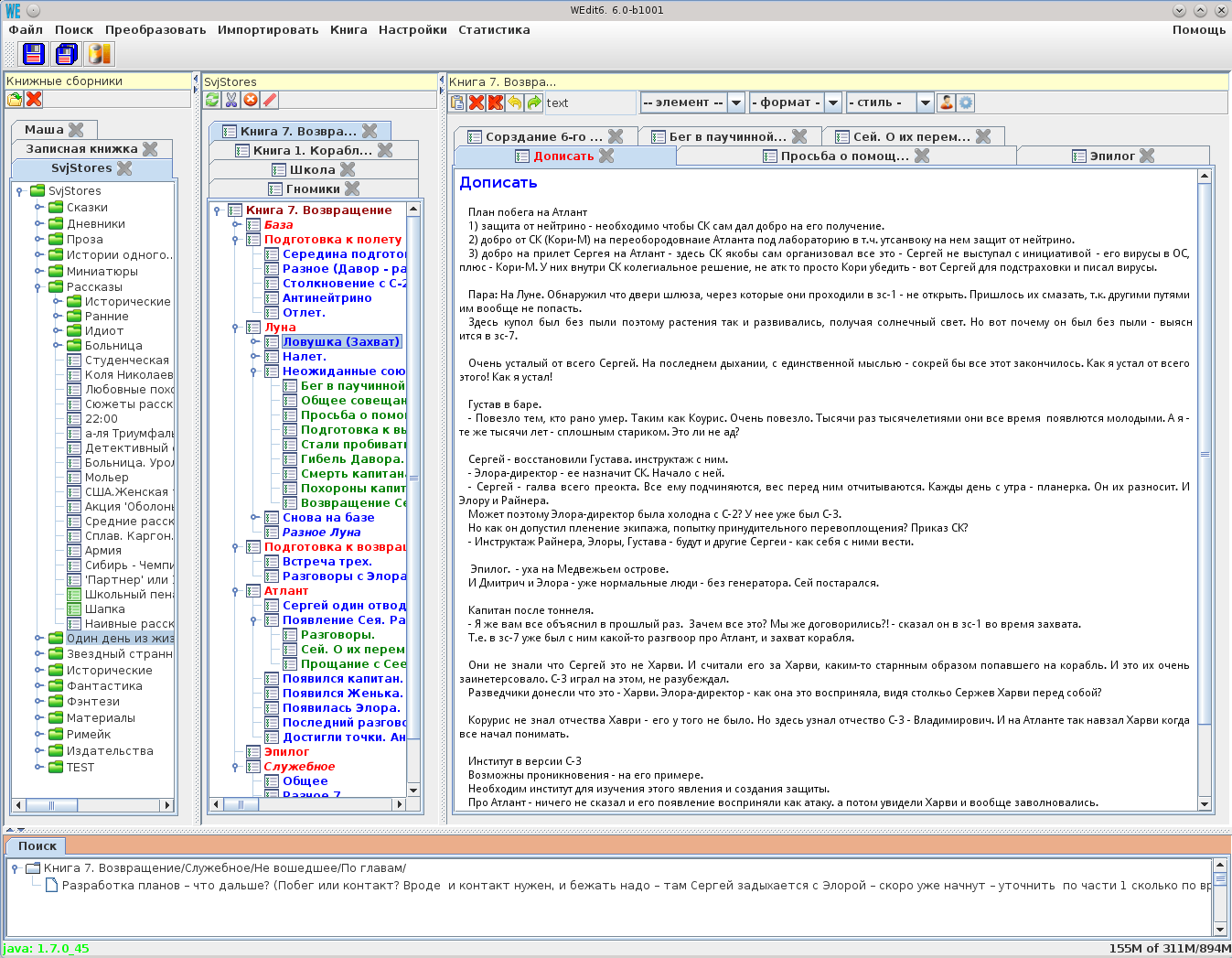
Task: Select Антинейтрино in the book tree
Action: [327, 298]
